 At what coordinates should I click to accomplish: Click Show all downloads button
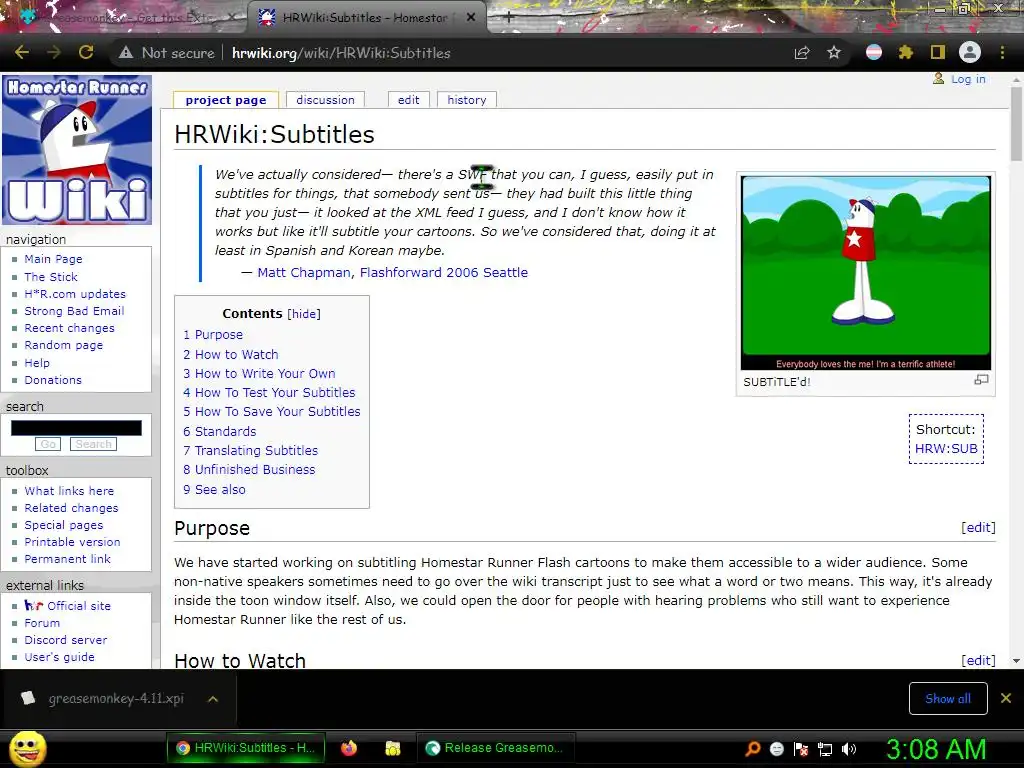pos(948,699)
